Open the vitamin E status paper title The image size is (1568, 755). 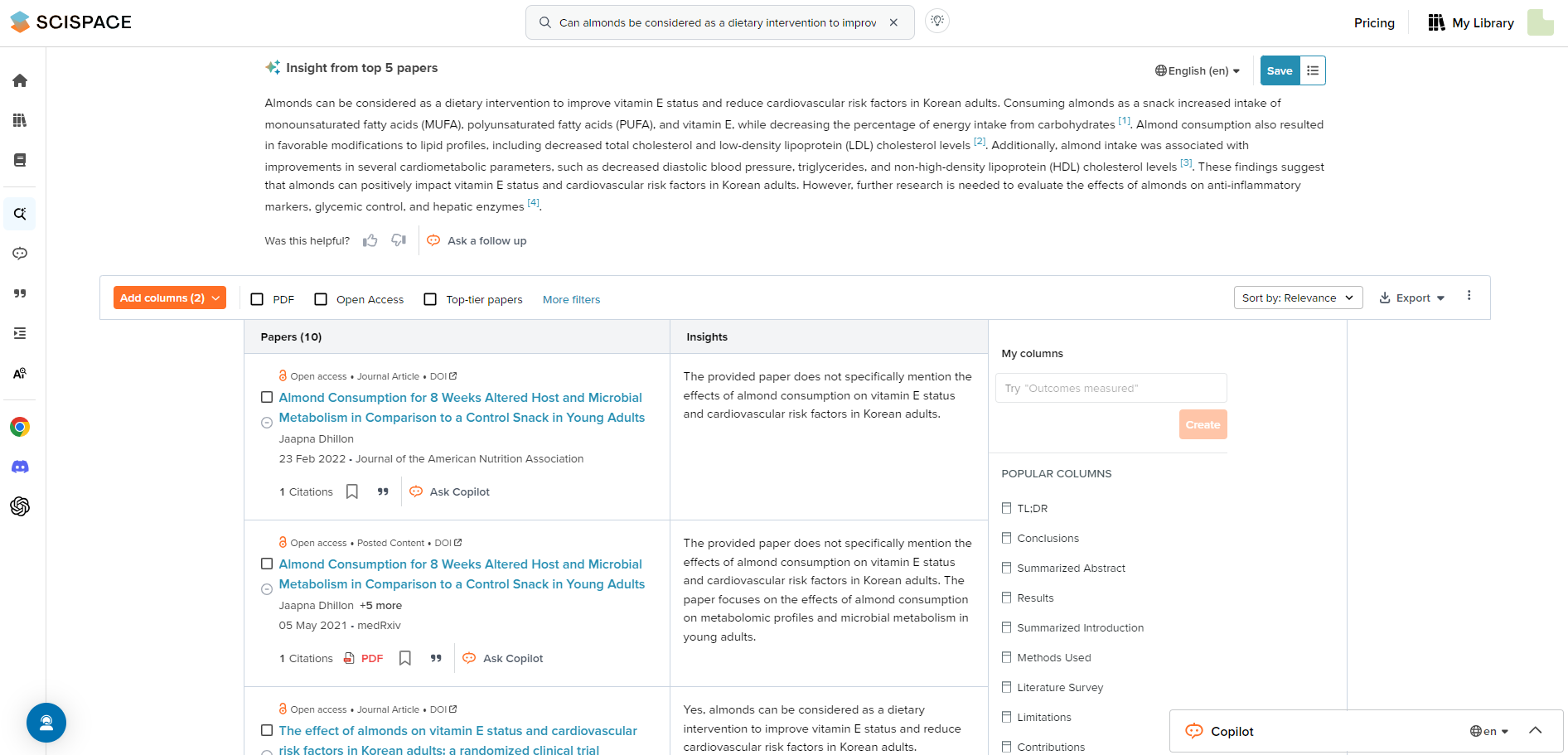click(x=457, y=740)
